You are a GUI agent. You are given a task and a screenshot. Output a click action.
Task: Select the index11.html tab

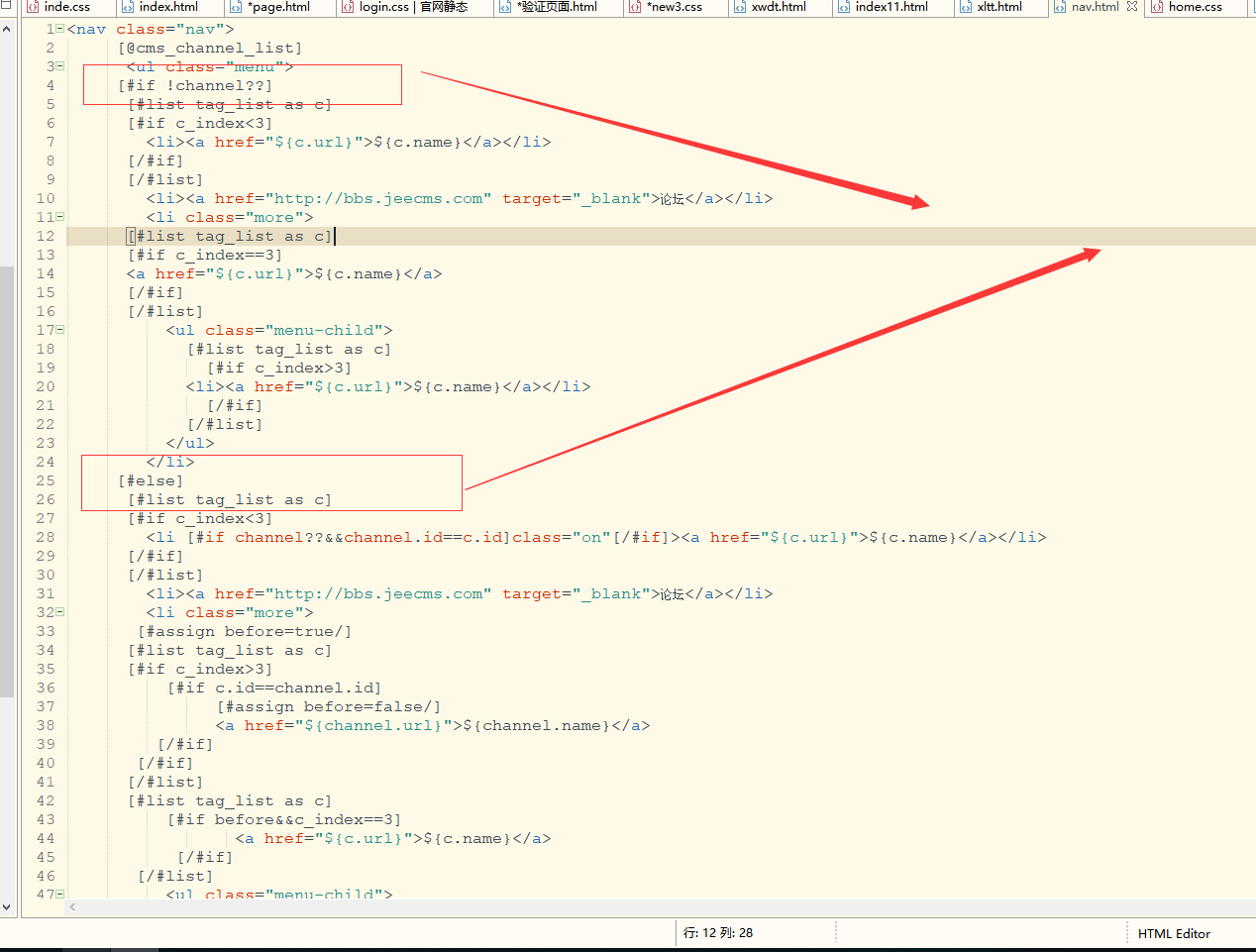(891, 7)
